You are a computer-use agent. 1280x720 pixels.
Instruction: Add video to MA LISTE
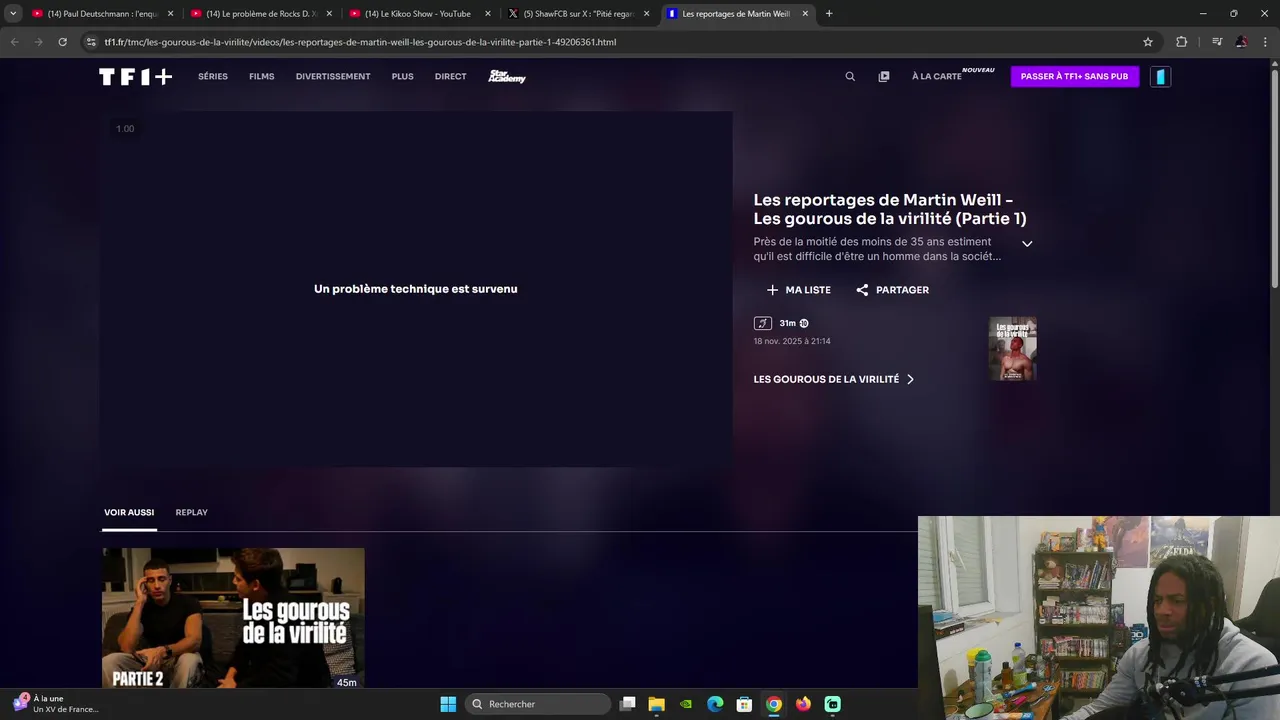tap(798, 290)
